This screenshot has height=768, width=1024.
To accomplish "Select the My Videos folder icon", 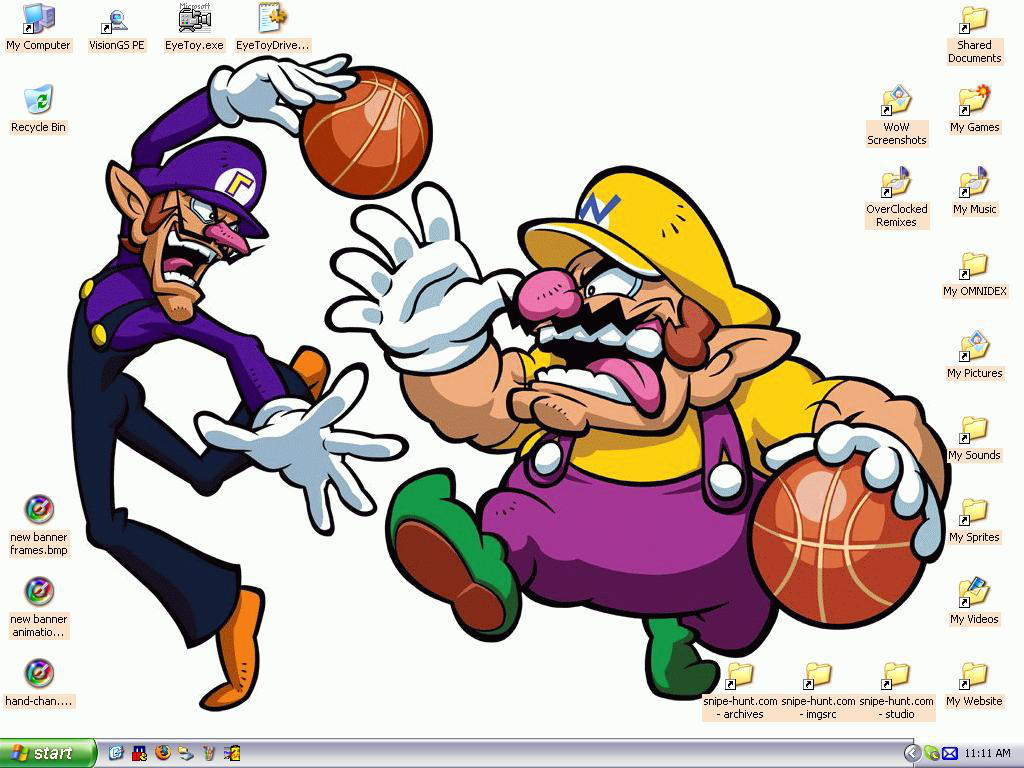I will 974,593.
